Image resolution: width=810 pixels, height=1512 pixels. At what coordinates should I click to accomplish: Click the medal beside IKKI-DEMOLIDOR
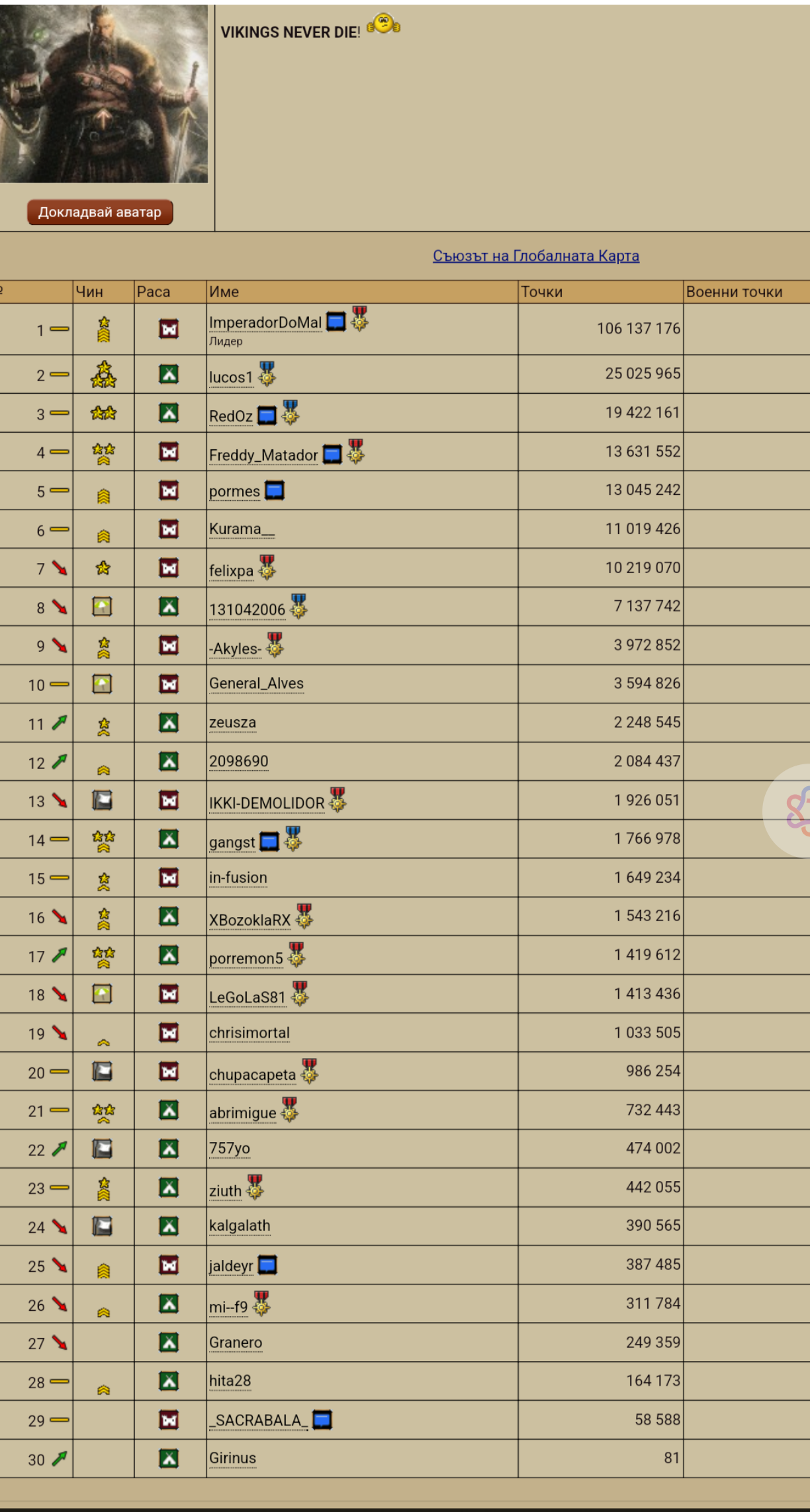[x=337, y=799]
